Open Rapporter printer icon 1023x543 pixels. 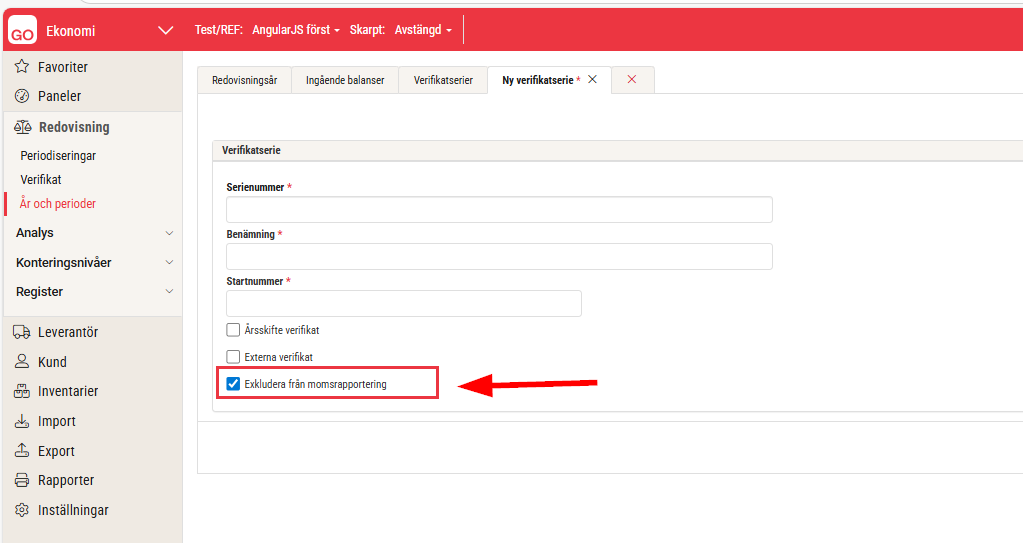point(22,480)
